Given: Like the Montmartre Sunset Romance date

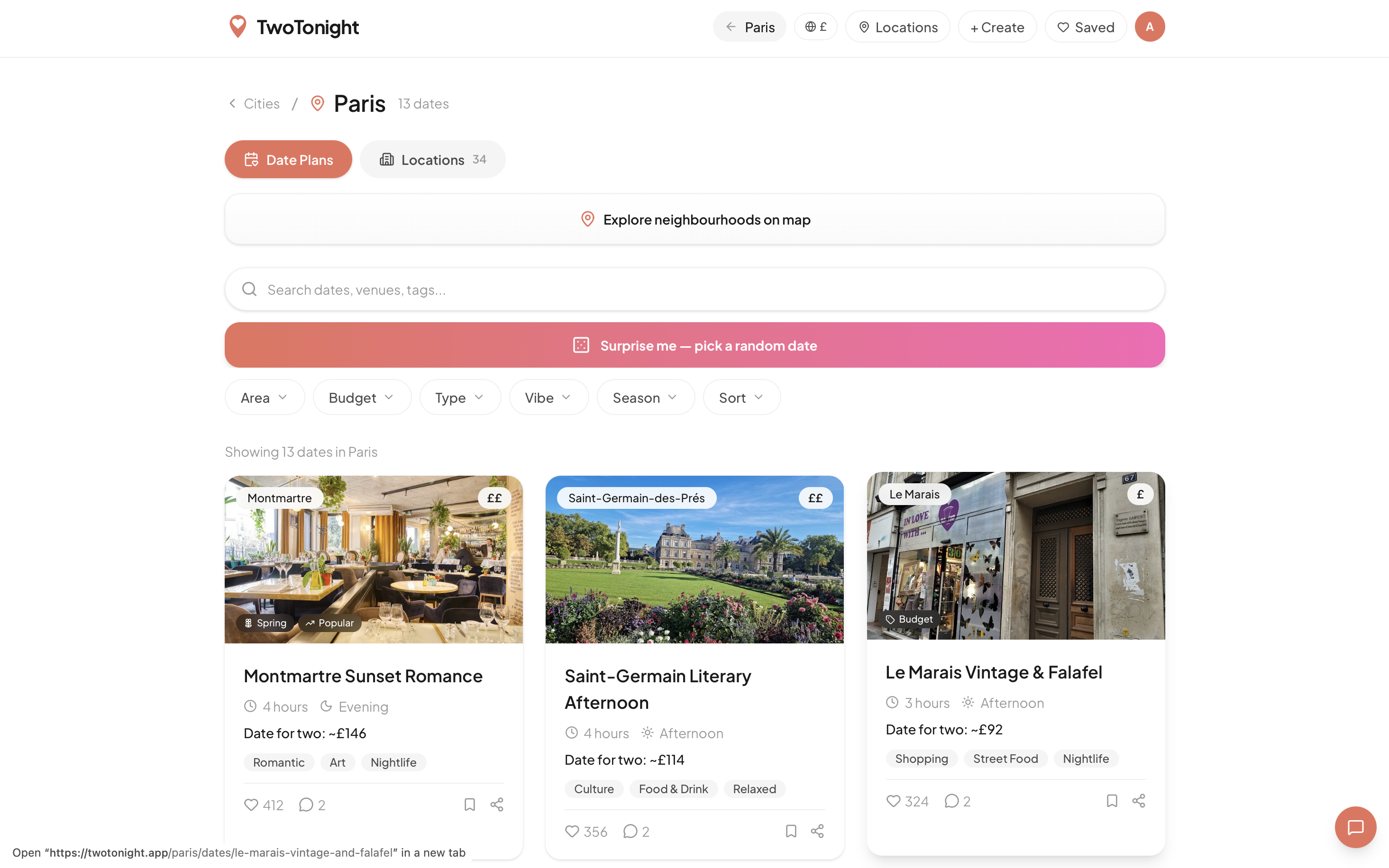Looking at the screenshot, I should (x=251, y=805).
